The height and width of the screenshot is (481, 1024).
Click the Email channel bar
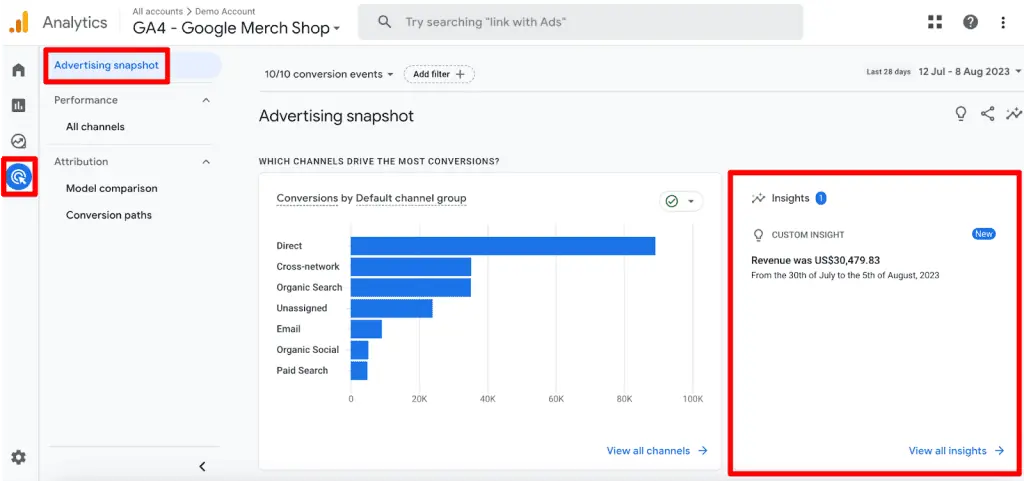pos(366,329)
